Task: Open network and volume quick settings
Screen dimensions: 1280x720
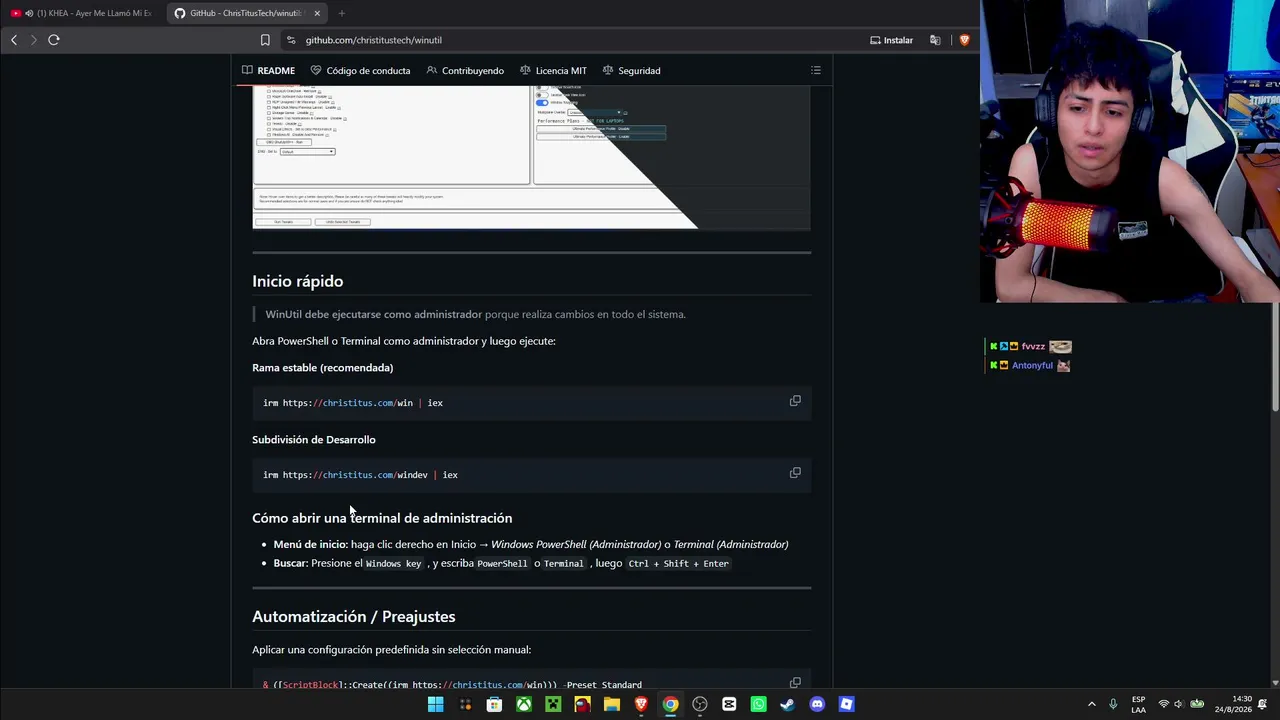Action: click(x=1180, y=704)
